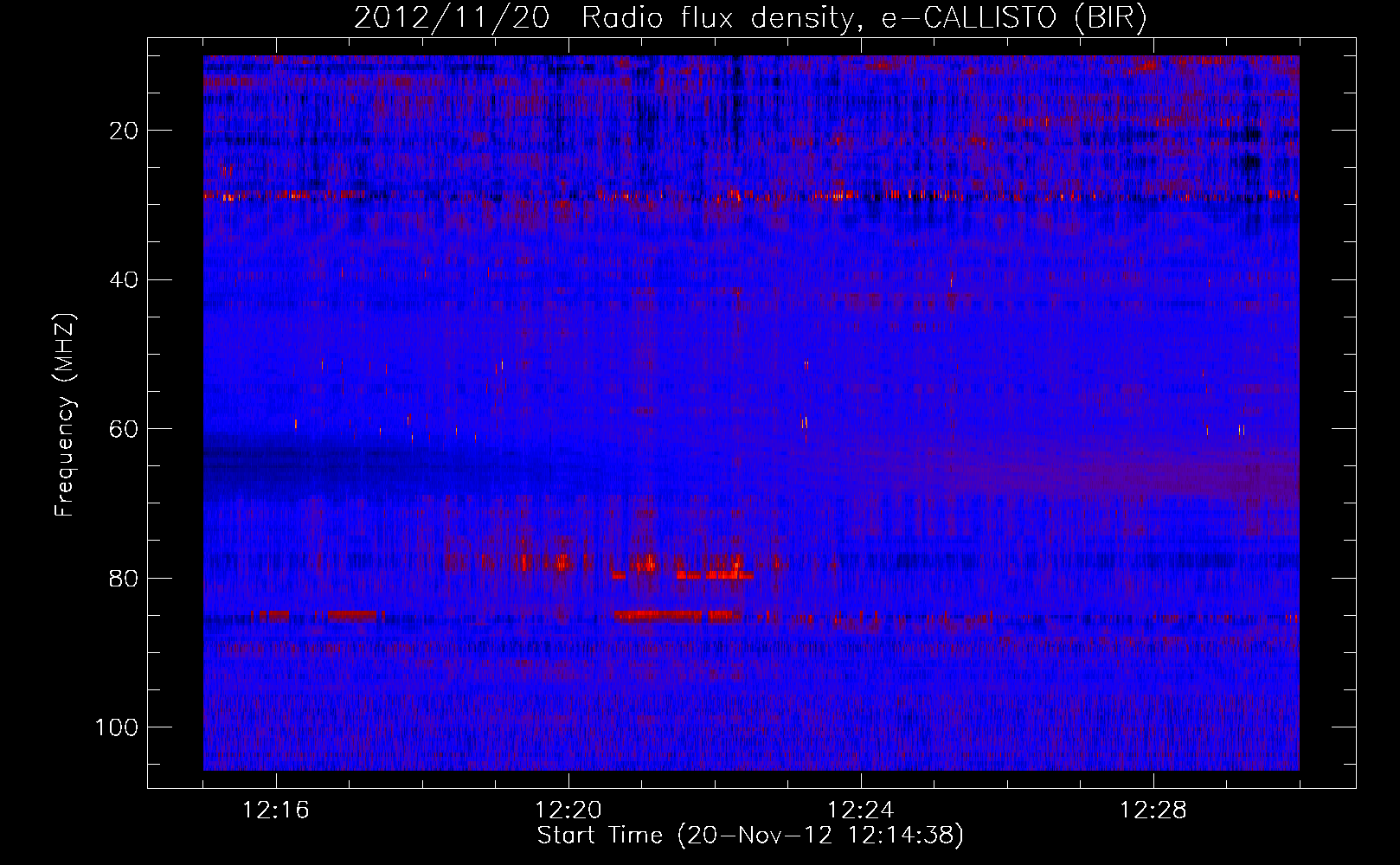Click the plot title '2012/11/20 Radio flux density'
1400x865 pixels.
pyautogui.click(x=602, y=18)
